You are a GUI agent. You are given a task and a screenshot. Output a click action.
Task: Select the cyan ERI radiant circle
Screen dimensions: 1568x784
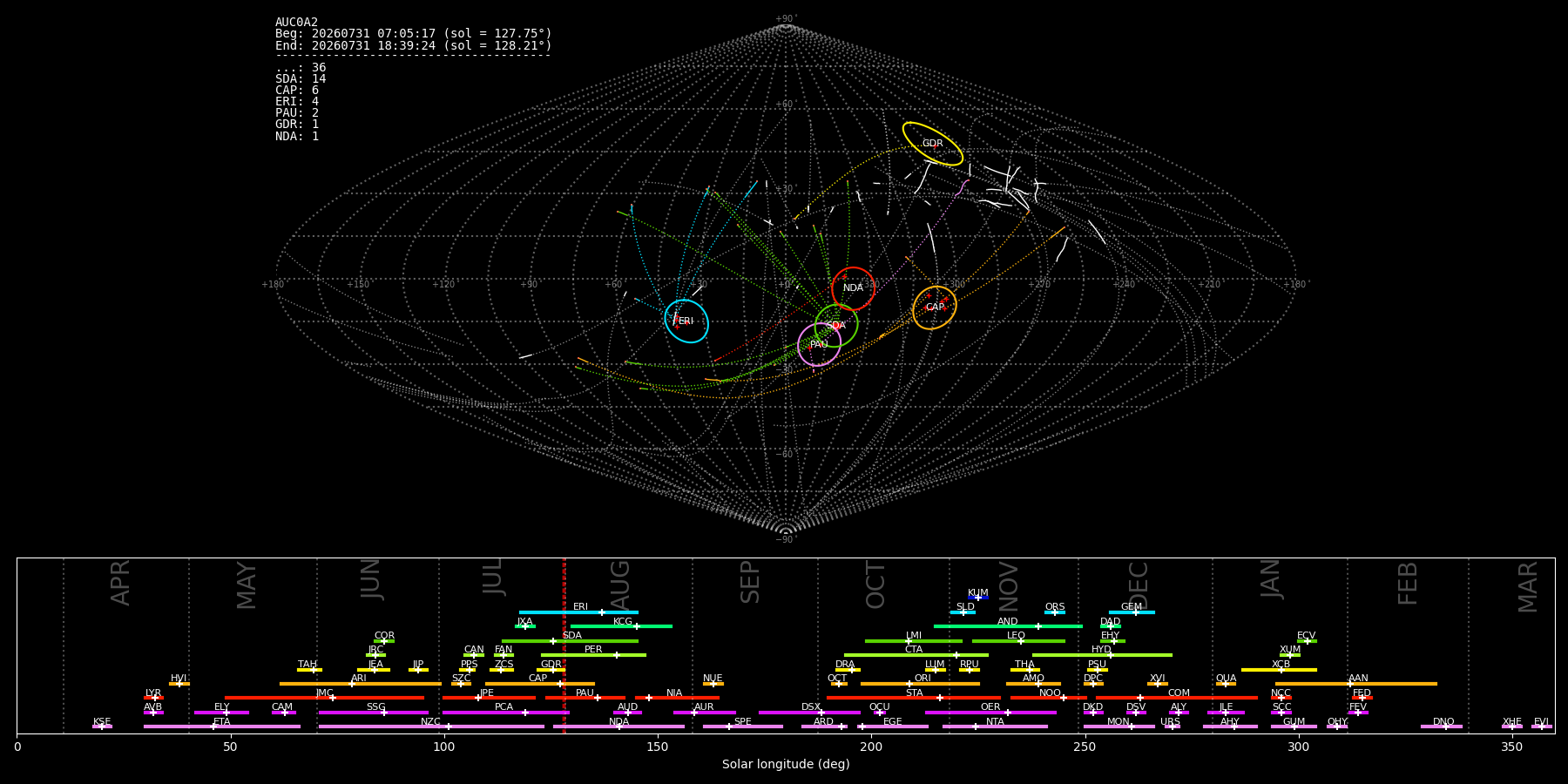coord(686,321)
